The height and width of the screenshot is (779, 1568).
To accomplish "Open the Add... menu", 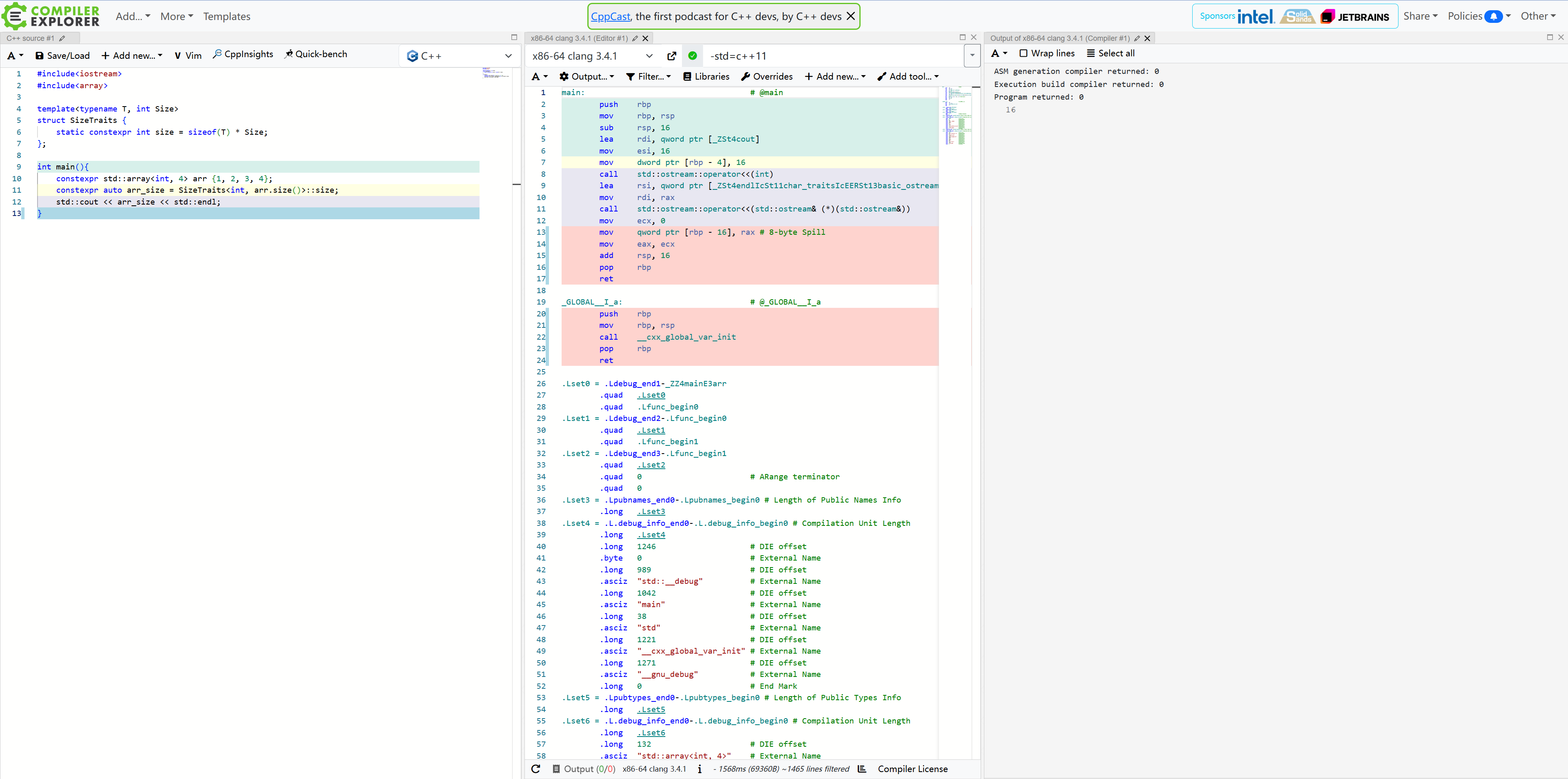I will 133,16.
